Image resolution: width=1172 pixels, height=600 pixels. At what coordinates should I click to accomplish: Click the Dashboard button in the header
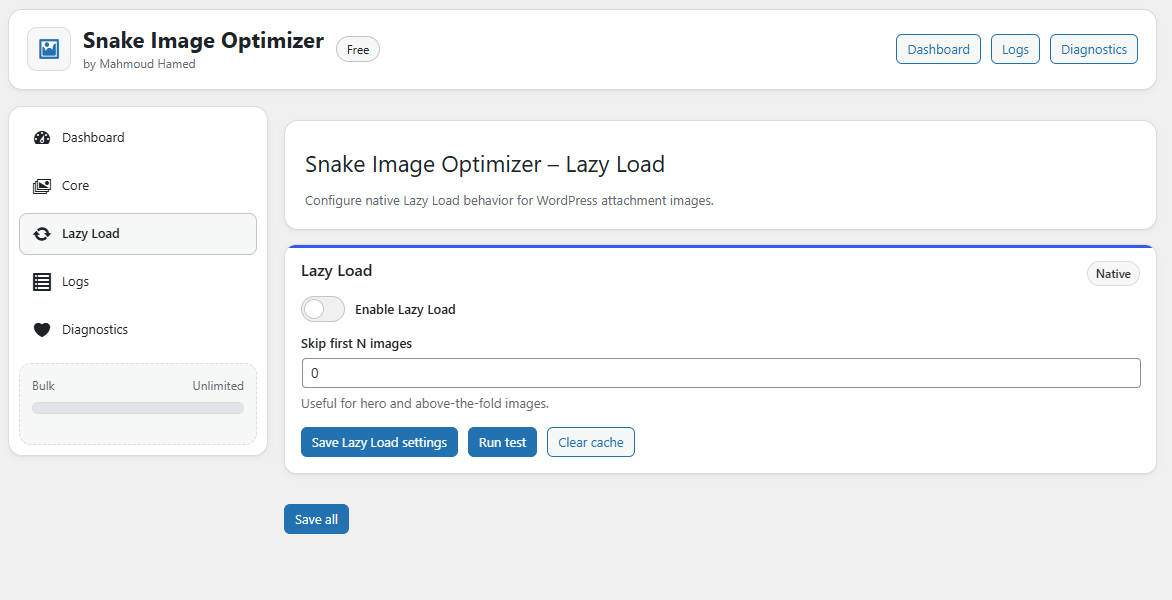click(x=938, y=49)
